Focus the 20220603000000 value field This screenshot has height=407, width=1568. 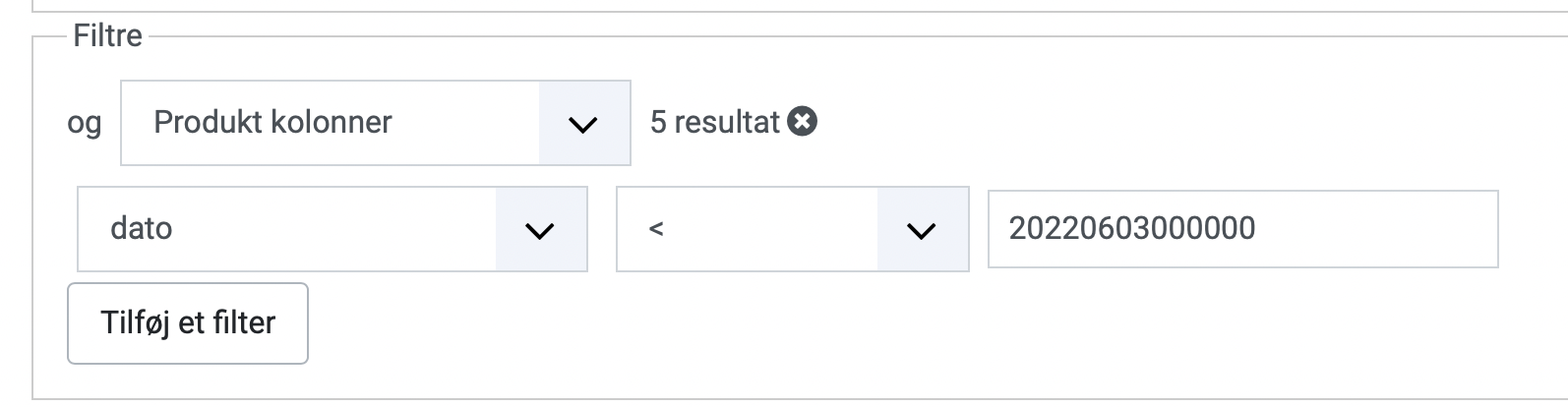(1242, 229)
